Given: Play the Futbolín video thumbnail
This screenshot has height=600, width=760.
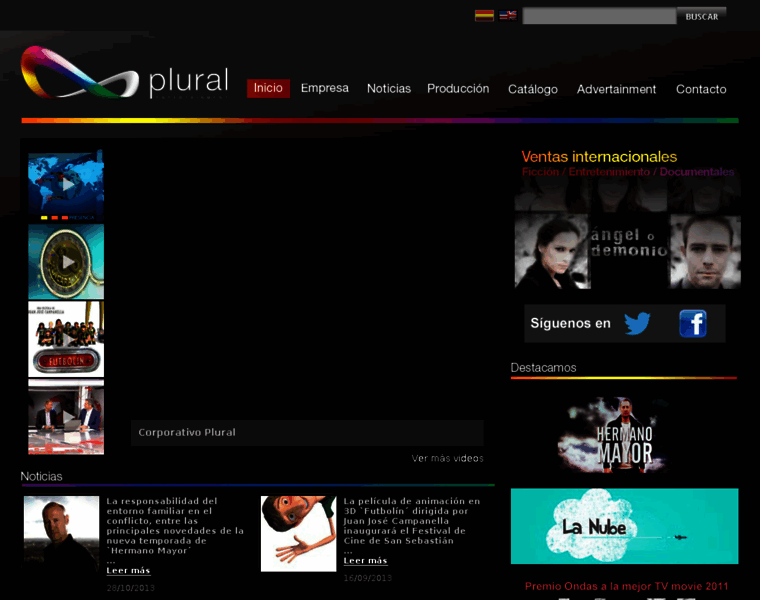Looking at the screenshot, I should click(x=66, y=339).
